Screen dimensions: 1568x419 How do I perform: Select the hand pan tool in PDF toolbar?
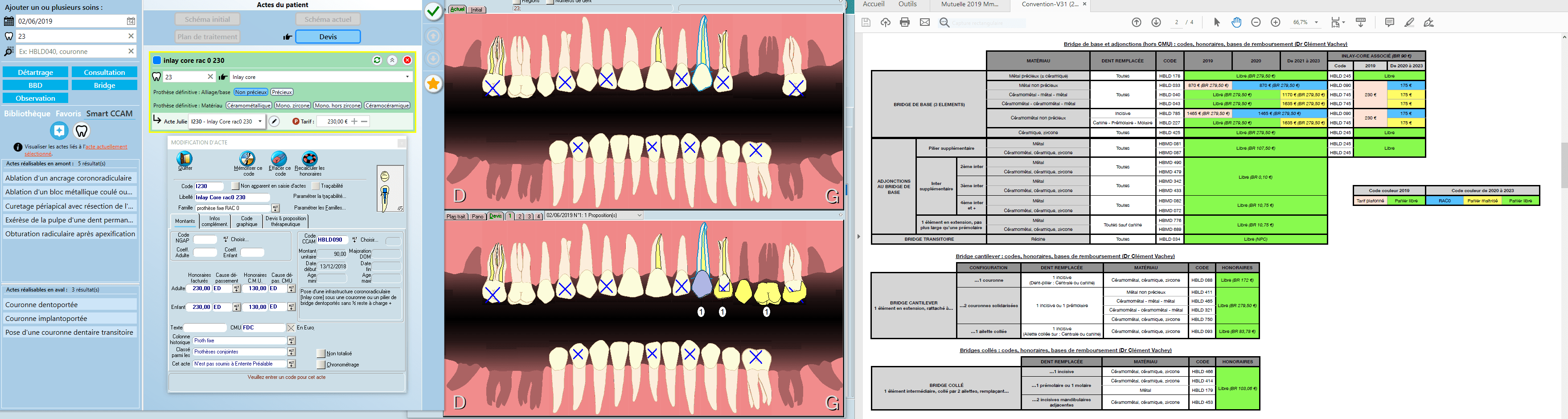[x=1236, y=23]
